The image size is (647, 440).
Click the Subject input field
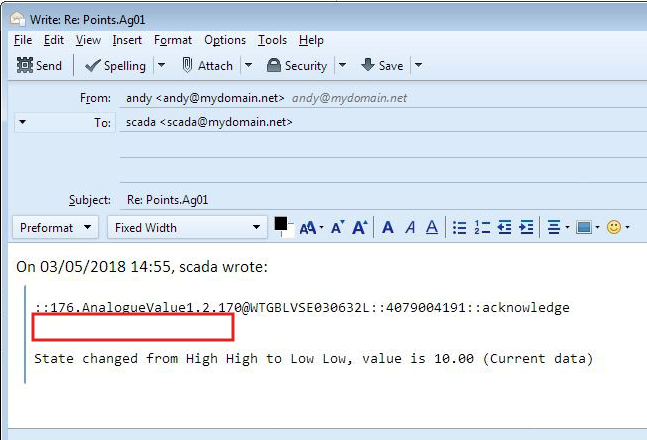[x=380, y=200]
